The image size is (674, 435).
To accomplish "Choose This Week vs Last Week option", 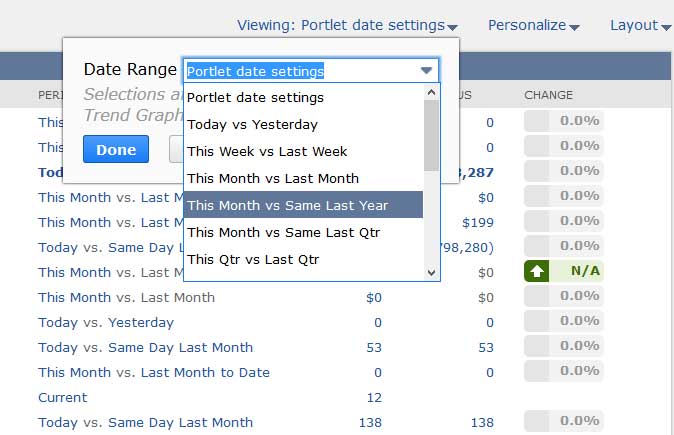I will (x=267, y=151).
